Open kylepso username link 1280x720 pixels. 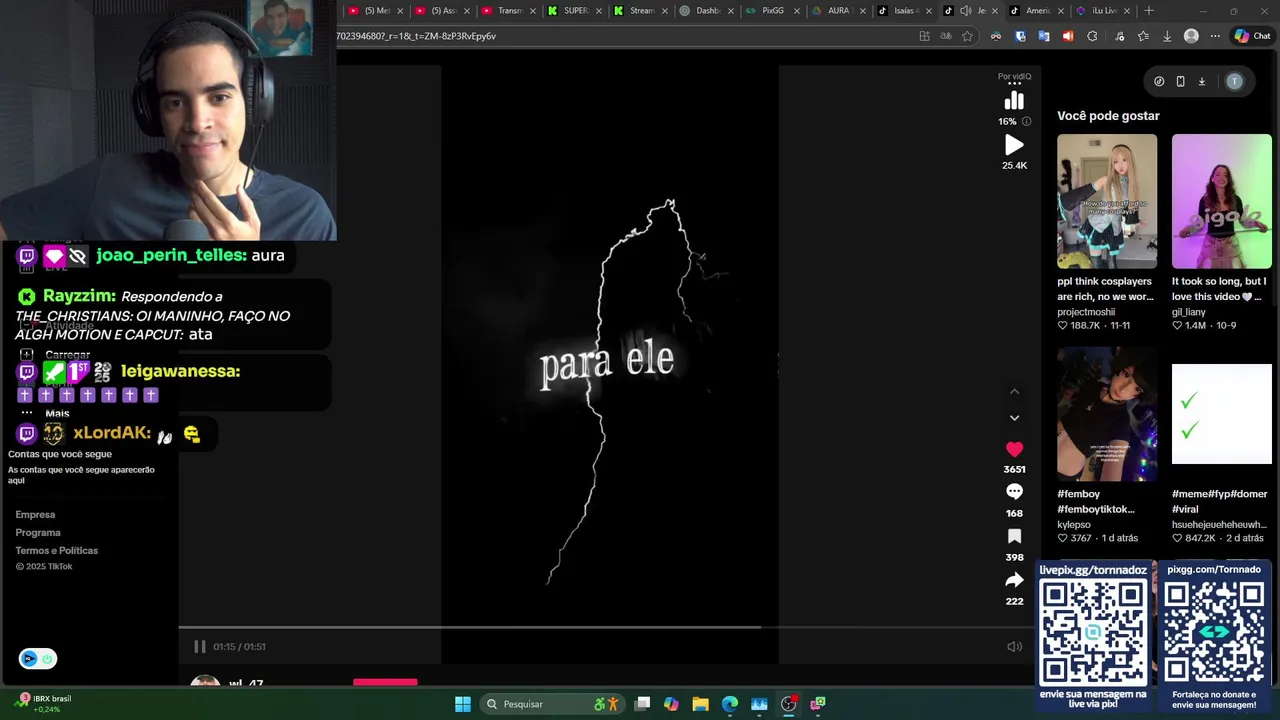pos(1074,525)
